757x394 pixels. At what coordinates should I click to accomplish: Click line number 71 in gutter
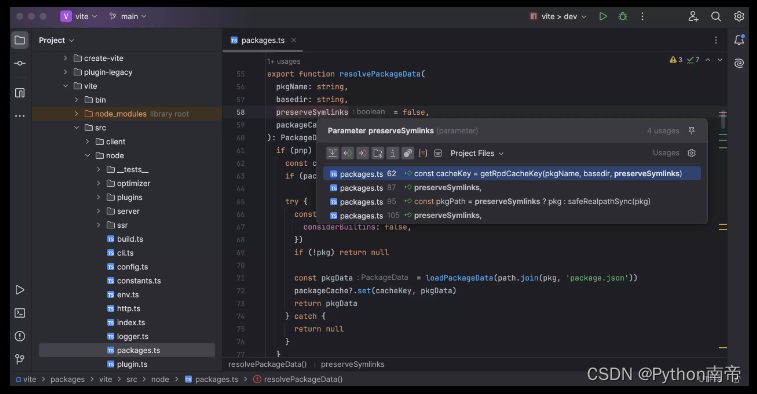pos(240,278)
